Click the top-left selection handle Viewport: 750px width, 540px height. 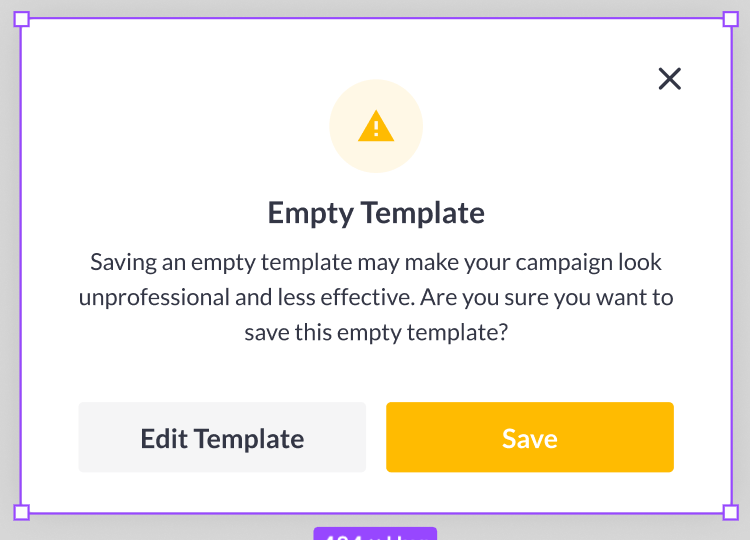click(21, 19)
